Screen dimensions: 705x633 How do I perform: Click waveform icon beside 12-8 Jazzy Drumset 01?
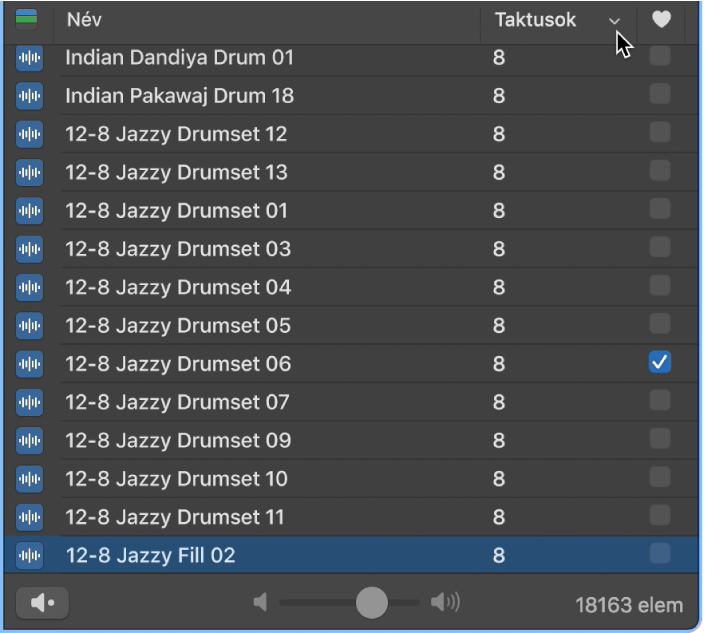pyautogui.click(x=30, y=211)
